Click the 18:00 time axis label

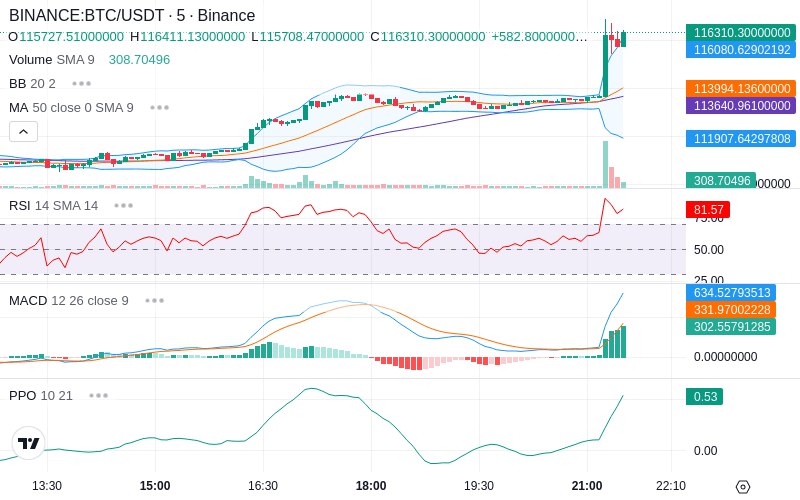(x=371, y=486)
